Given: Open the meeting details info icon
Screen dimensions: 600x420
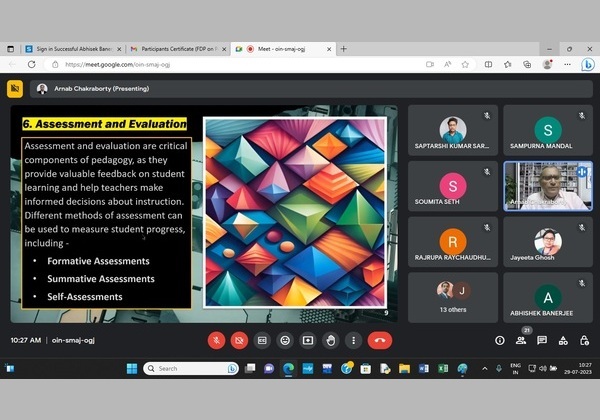Looking at the screenshot, I should [x=500, y=340].
